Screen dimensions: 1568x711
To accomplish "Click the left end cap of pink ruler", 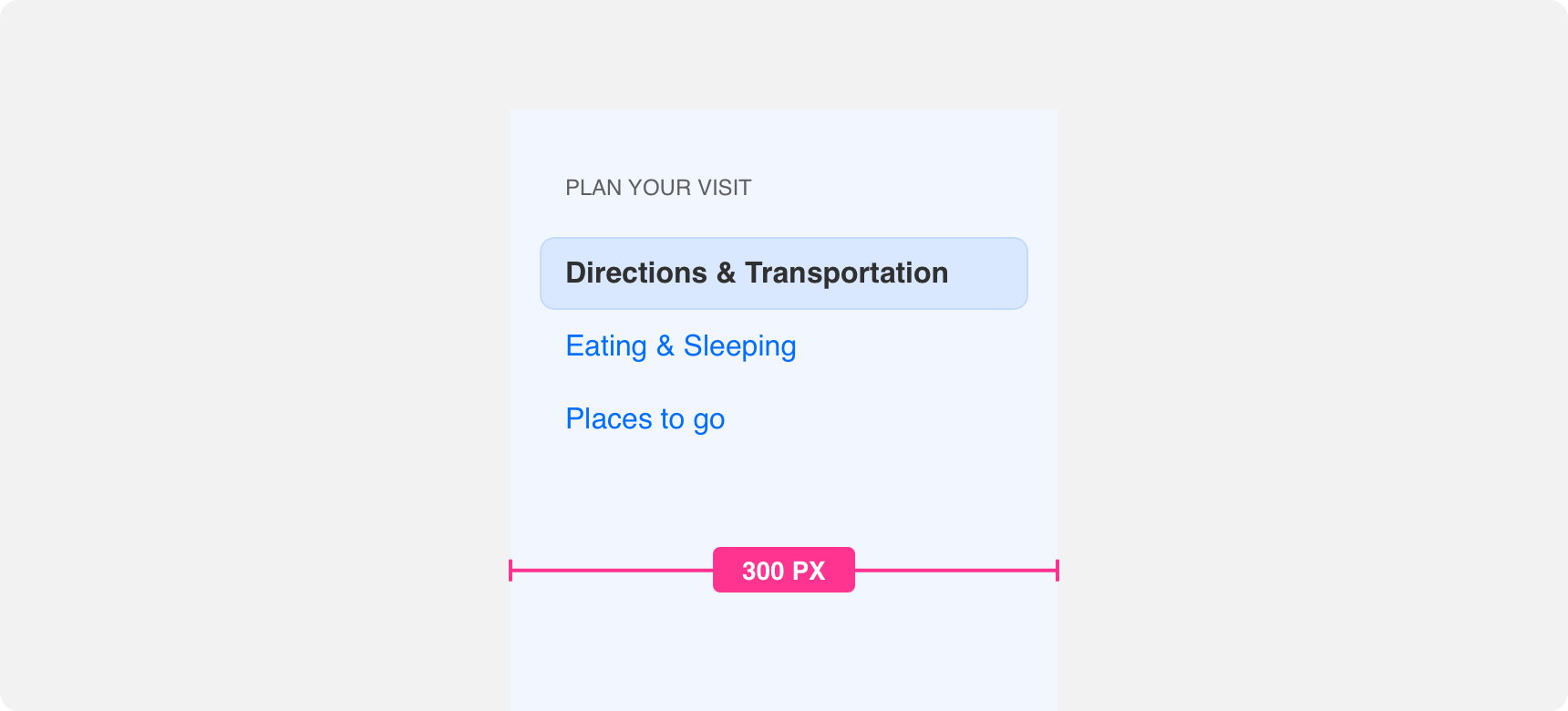I will 511,571.
